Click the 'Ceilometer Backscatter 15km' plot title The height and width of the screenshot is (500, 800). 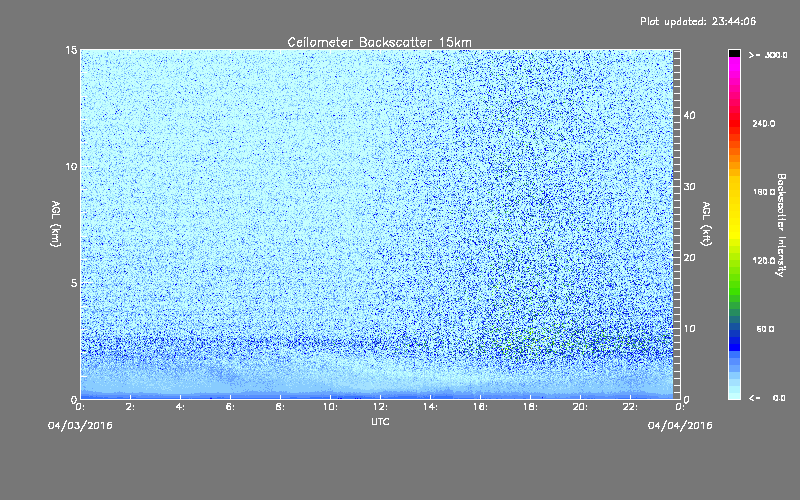coord(379,42)
